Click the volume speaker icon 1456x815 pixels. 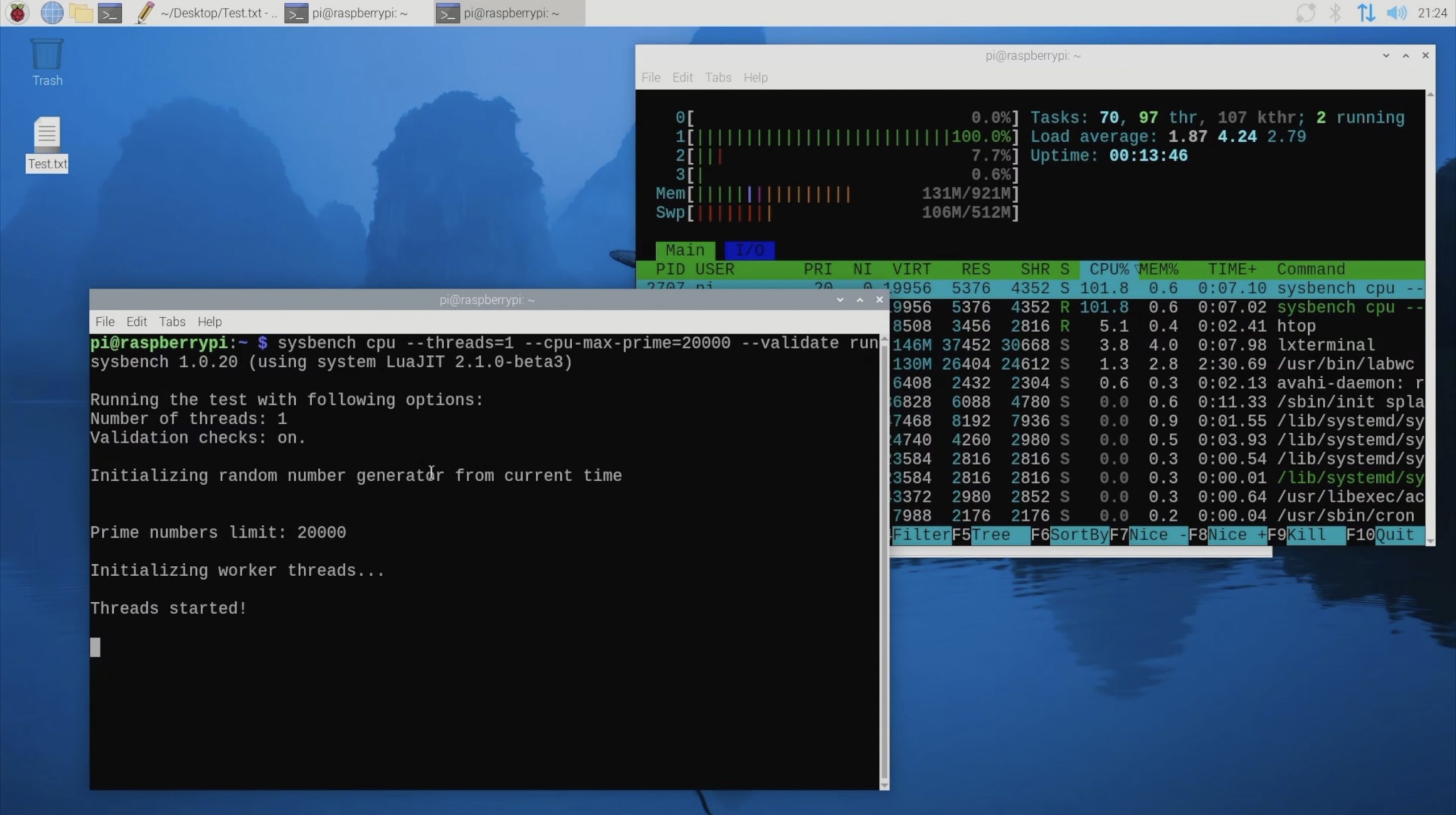1396,13
